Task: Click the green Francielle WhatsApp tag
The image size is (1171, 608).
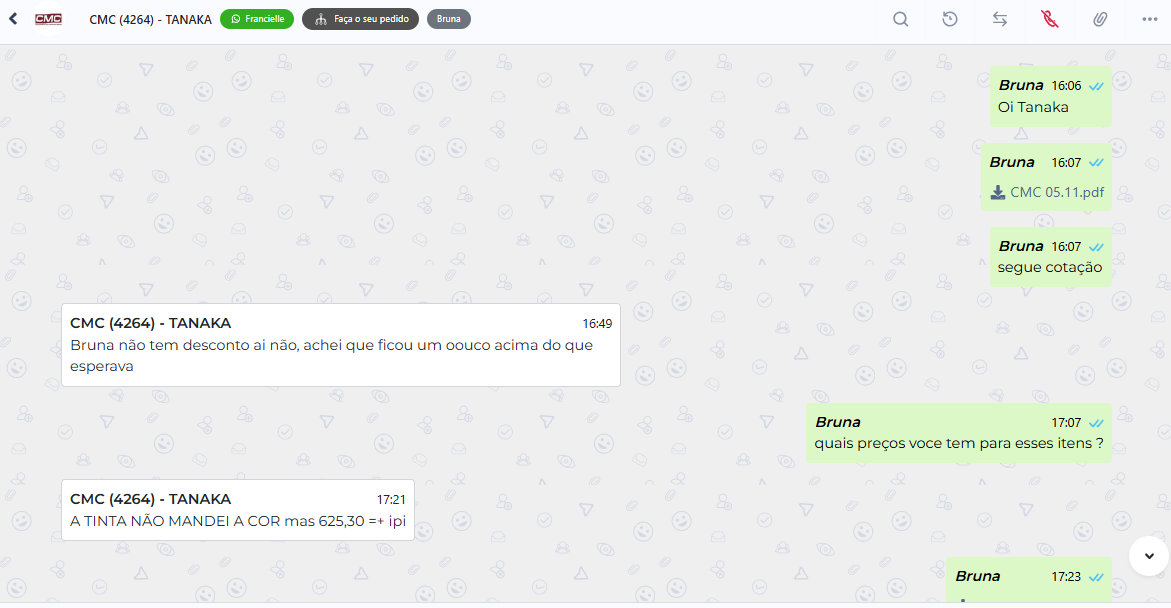Action: point(257,19)
